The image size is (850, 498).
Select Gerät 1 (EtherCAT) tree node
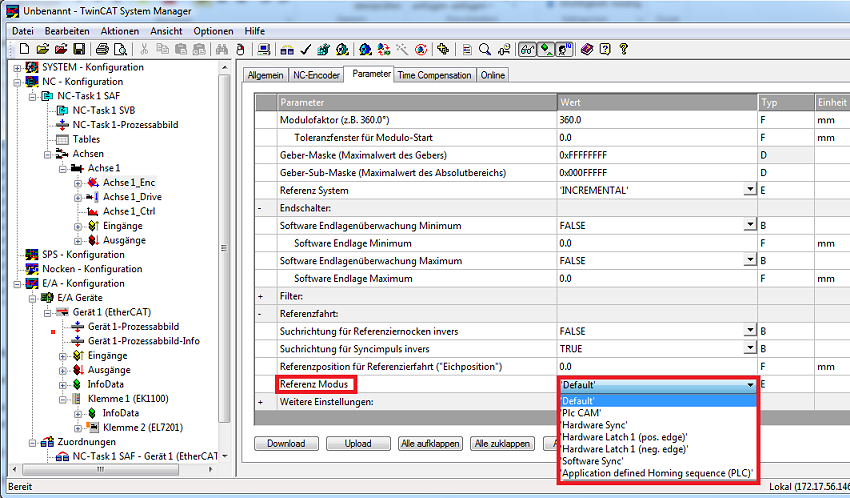pos(112,312)
